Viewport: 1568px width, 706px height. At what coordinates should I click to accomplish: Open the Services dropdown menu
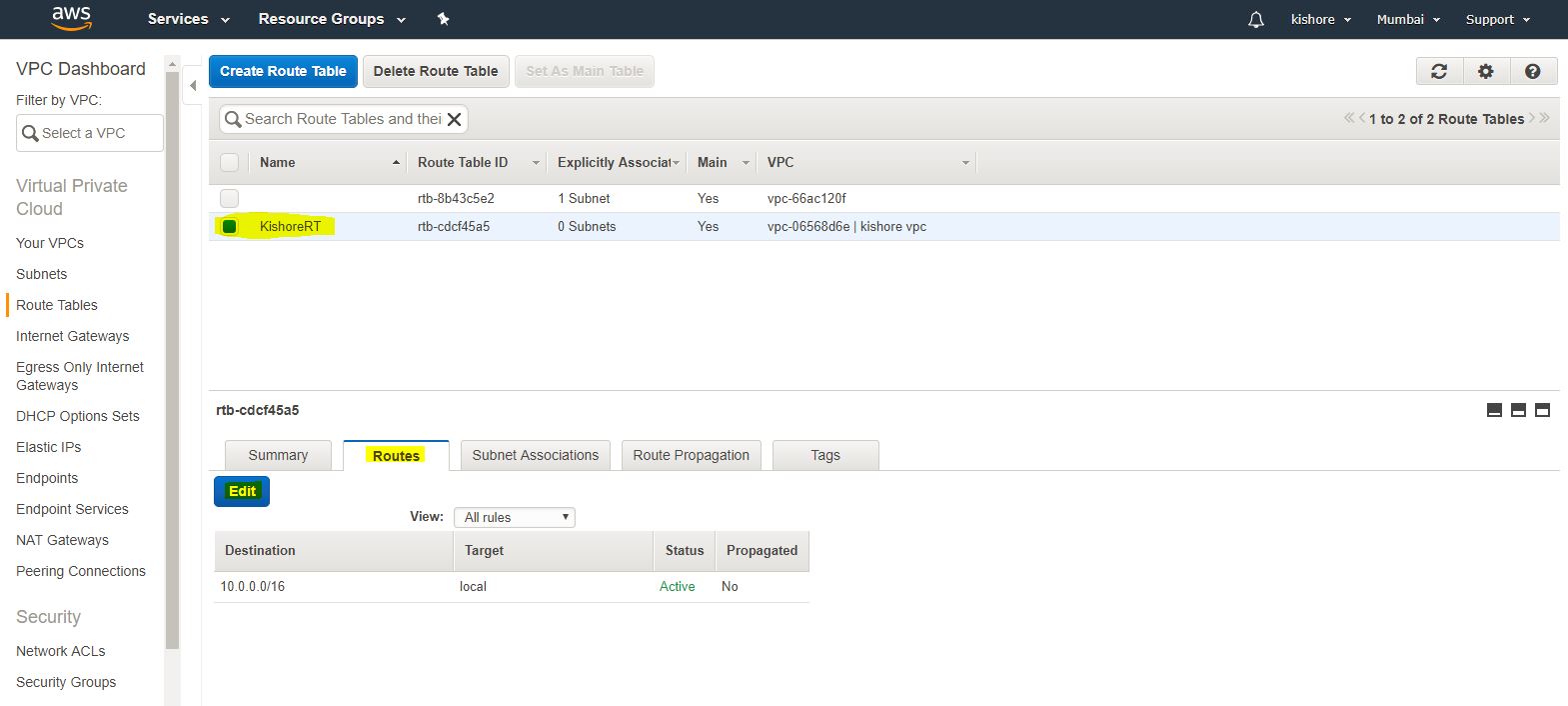188,19
